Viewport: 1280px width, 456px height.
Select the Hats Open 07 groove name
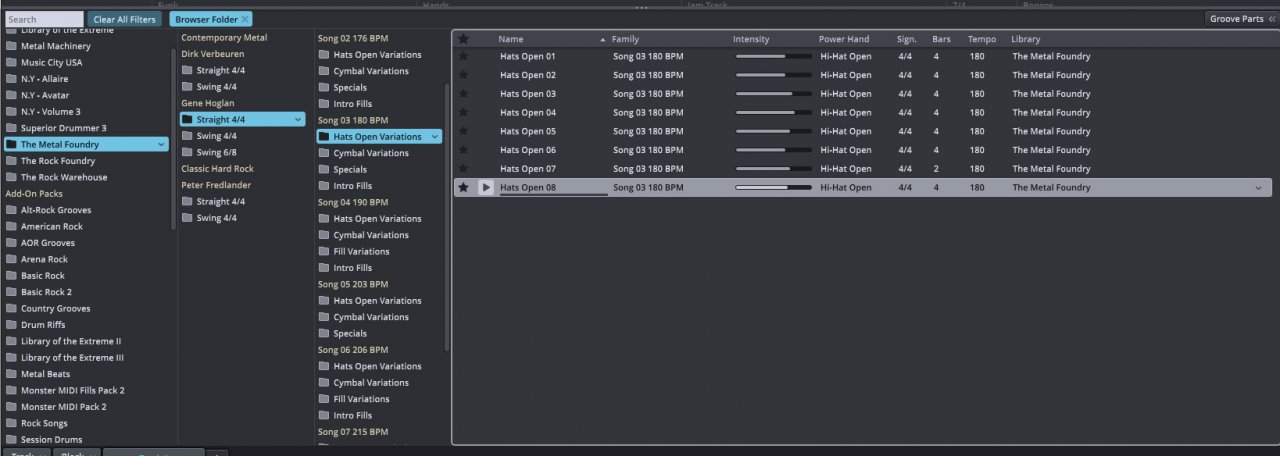pyautogui.click(x=528, y=169)
